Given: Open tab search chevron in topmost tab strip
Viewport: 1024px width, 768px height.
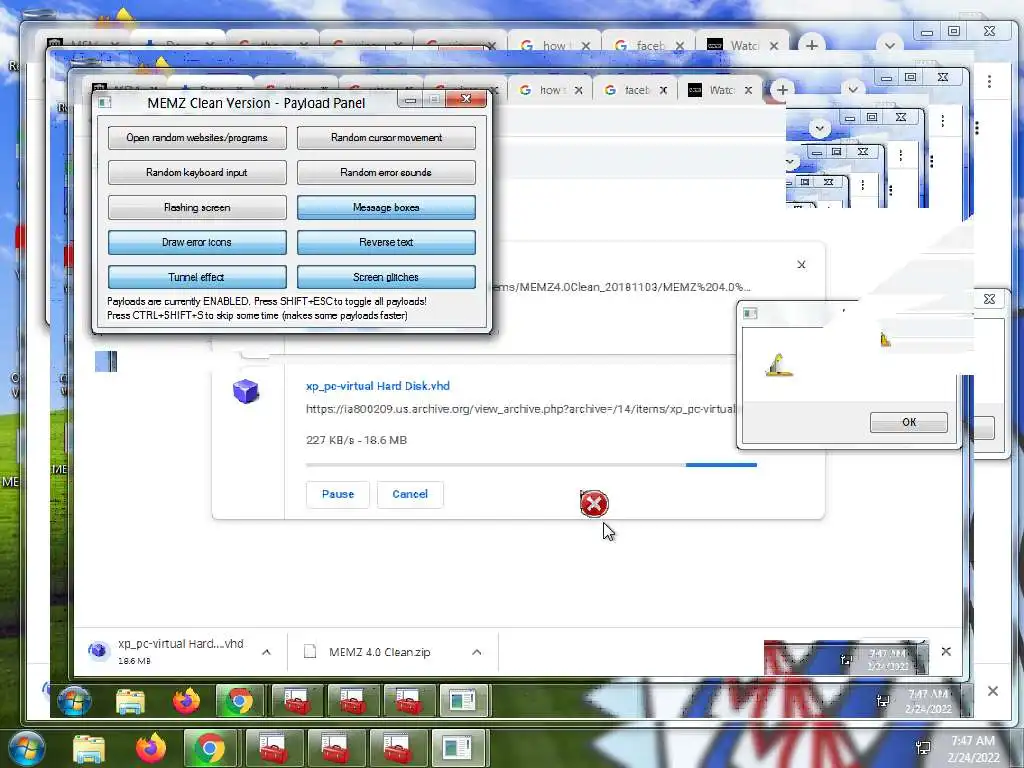Looking at the screenshot, I should point(889,46).
